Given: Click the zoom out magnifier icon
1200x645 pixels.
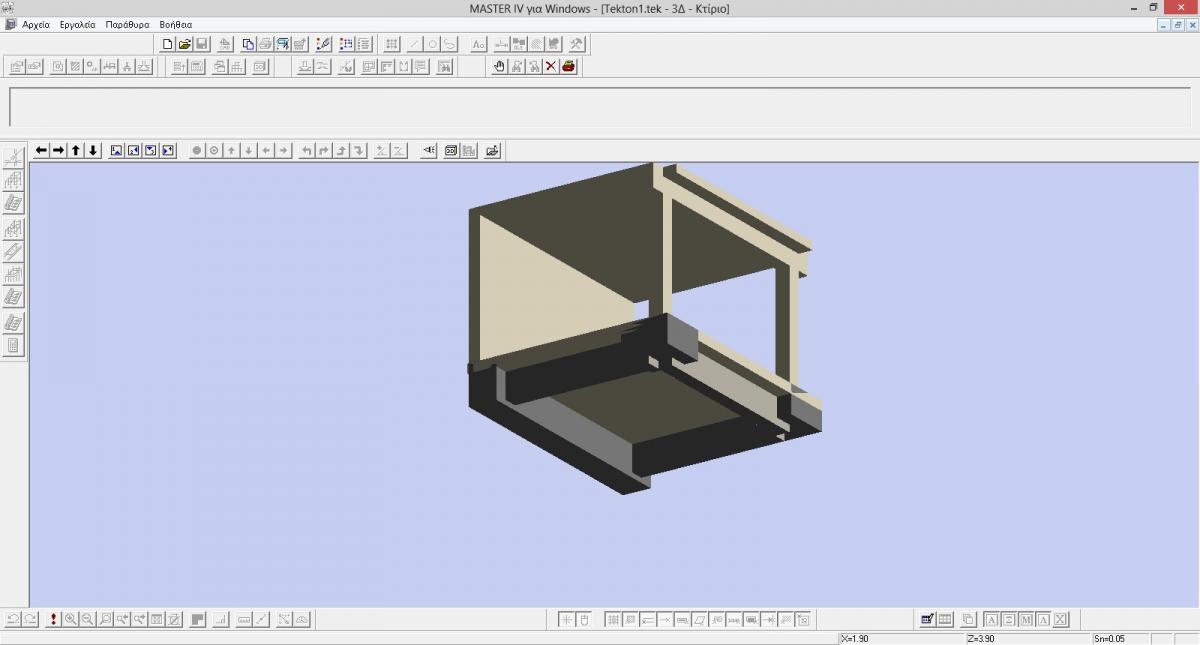Looking at the screenshot, I should pyautogui.click(x=88, y=620).
